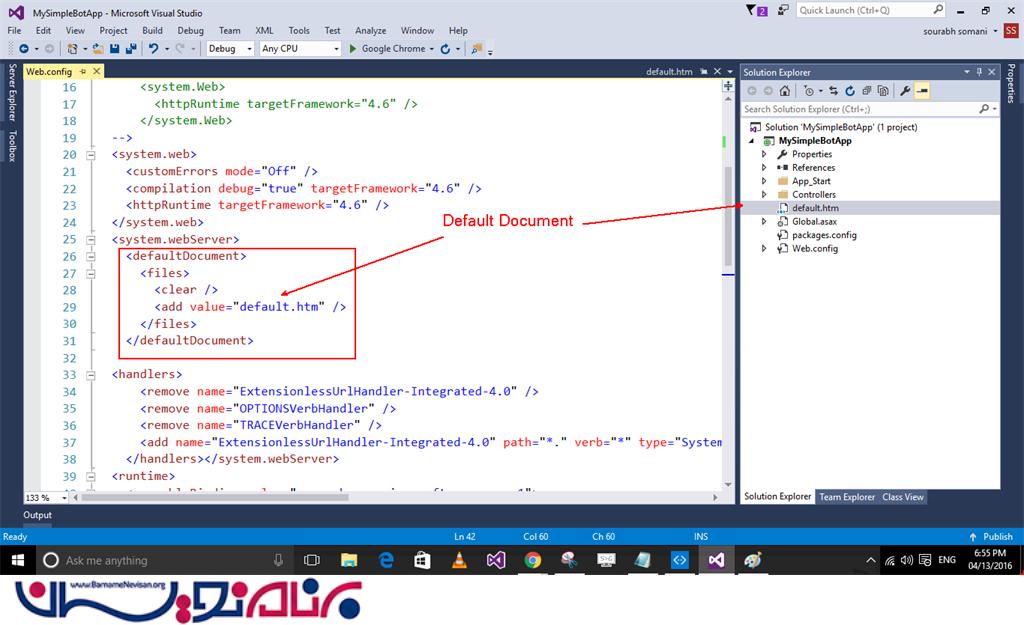The image size is (1024, 625).
Task: Select default.htm in Solution Explorer
Action: point(815,208)
